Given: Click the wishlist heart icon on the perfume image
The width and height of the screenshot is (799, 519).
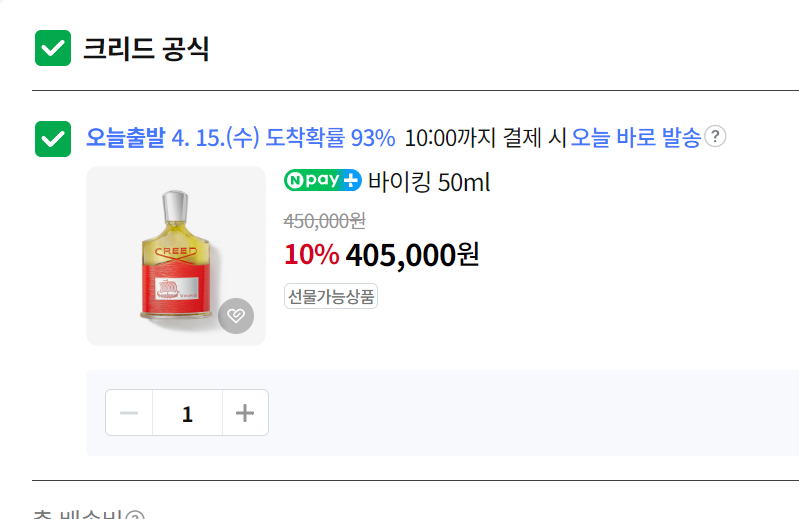Looking at the screenshot, I should pos(236,316).
